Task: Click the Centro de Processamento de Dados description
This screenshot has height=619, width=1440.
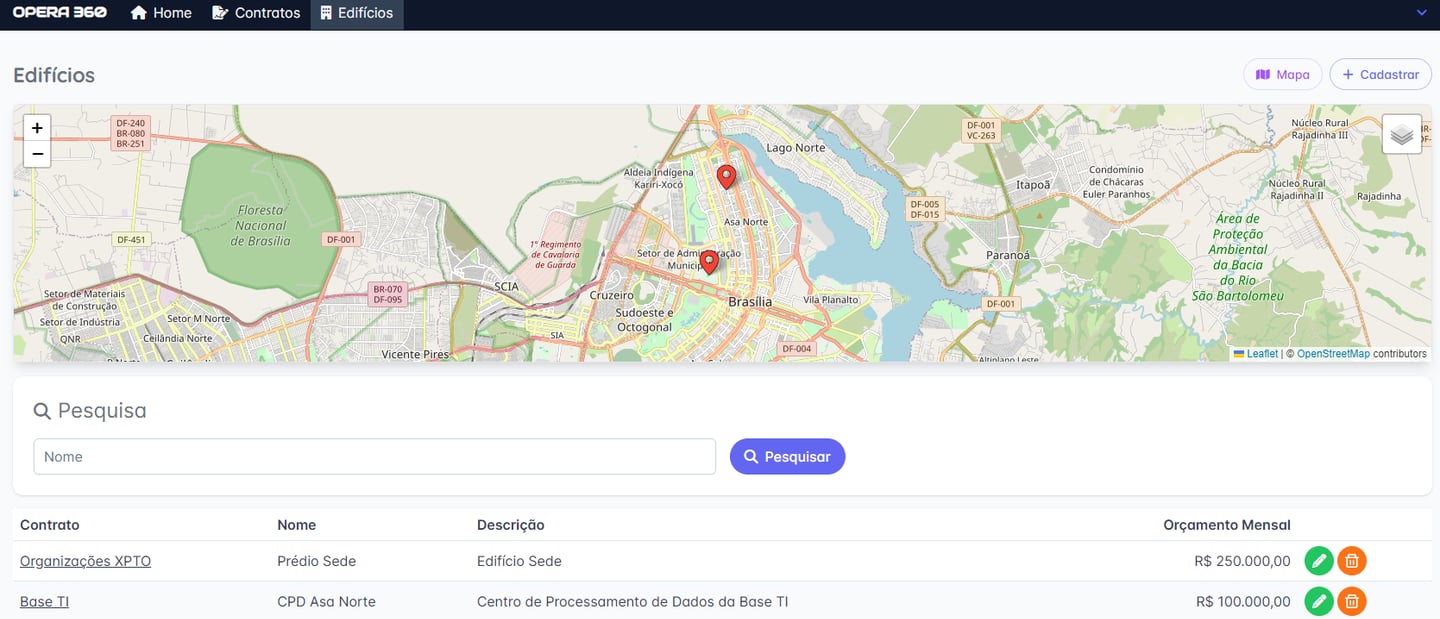Action: [x=633, y=601]
